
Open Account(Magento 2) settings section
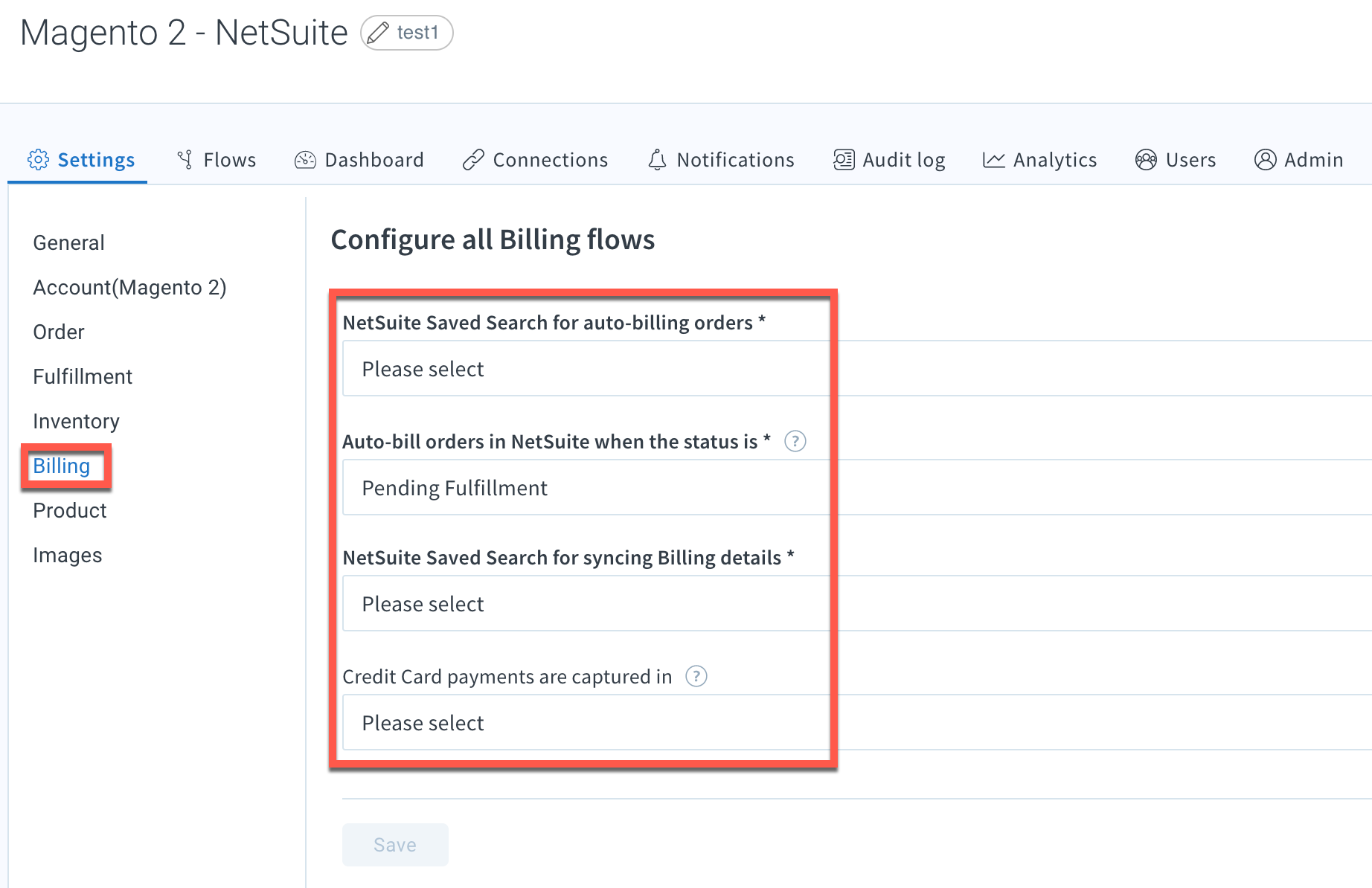point(129,287)
